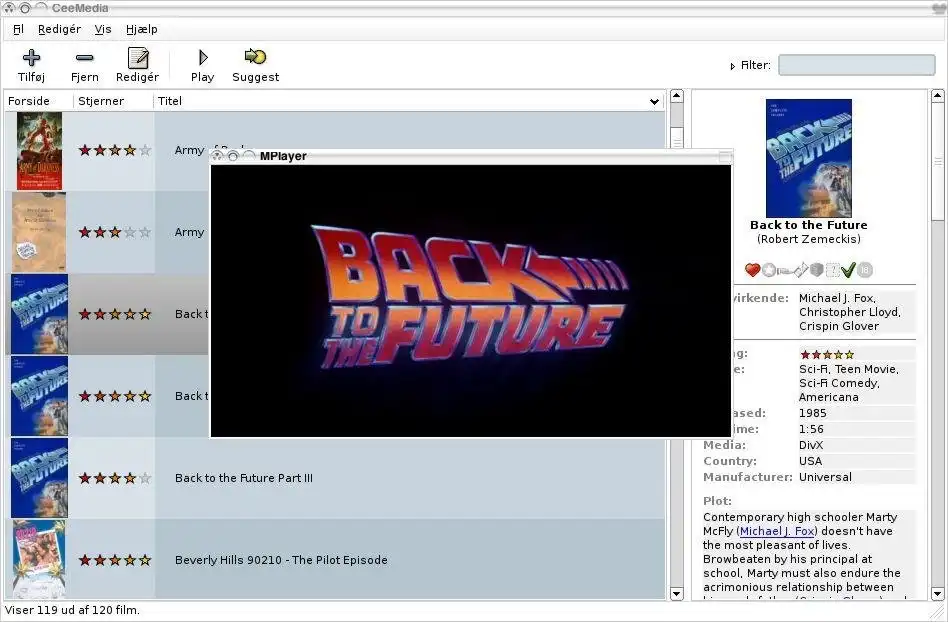
Task: Click the 'Back to the Future' bold title in details
Action: pos(808,225)
